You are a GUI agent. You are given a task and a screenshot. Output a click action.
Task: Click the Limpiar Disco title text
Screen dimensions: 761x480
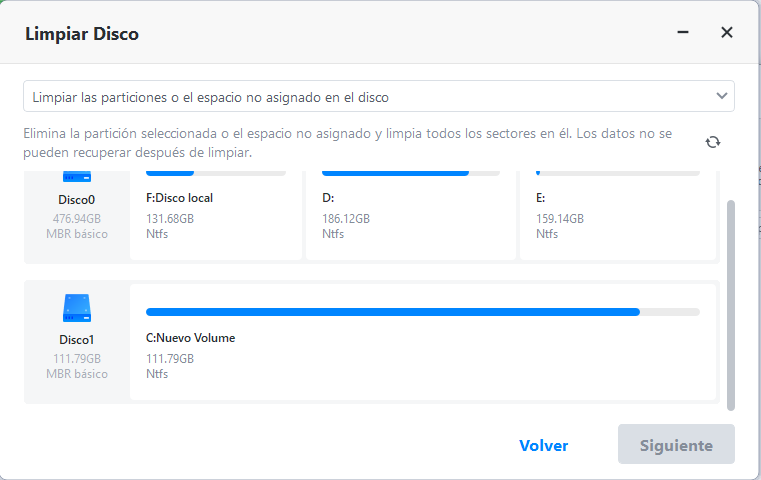[82, 34]
